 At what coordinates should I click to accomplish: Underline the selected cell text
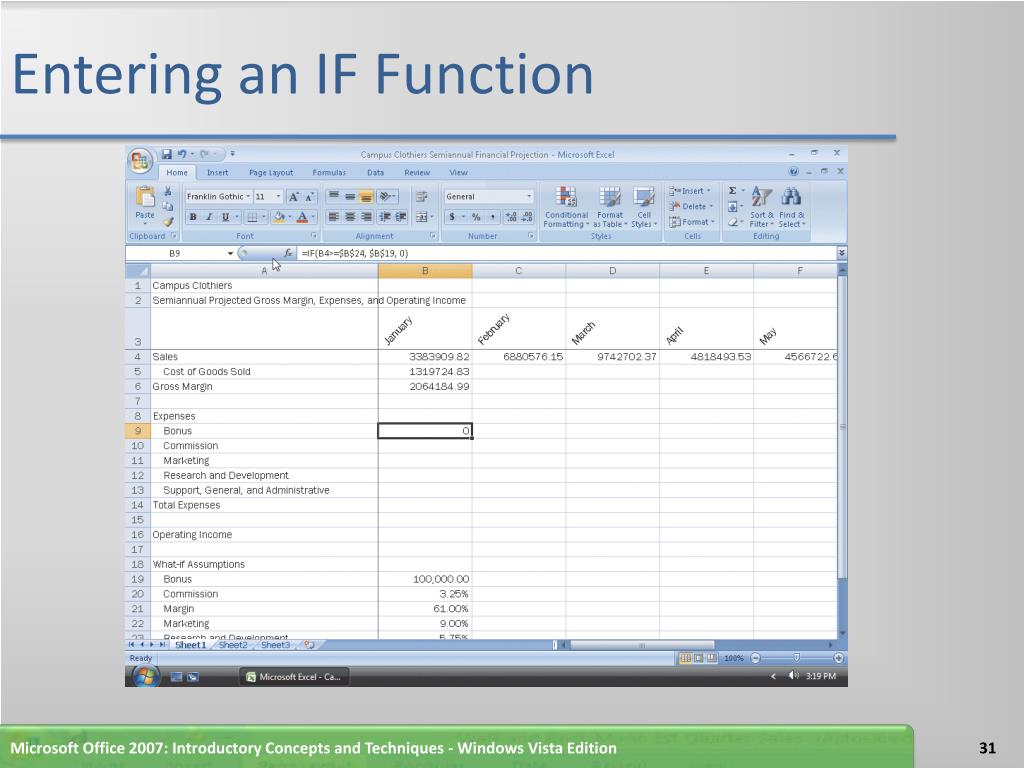click(225, 217)
